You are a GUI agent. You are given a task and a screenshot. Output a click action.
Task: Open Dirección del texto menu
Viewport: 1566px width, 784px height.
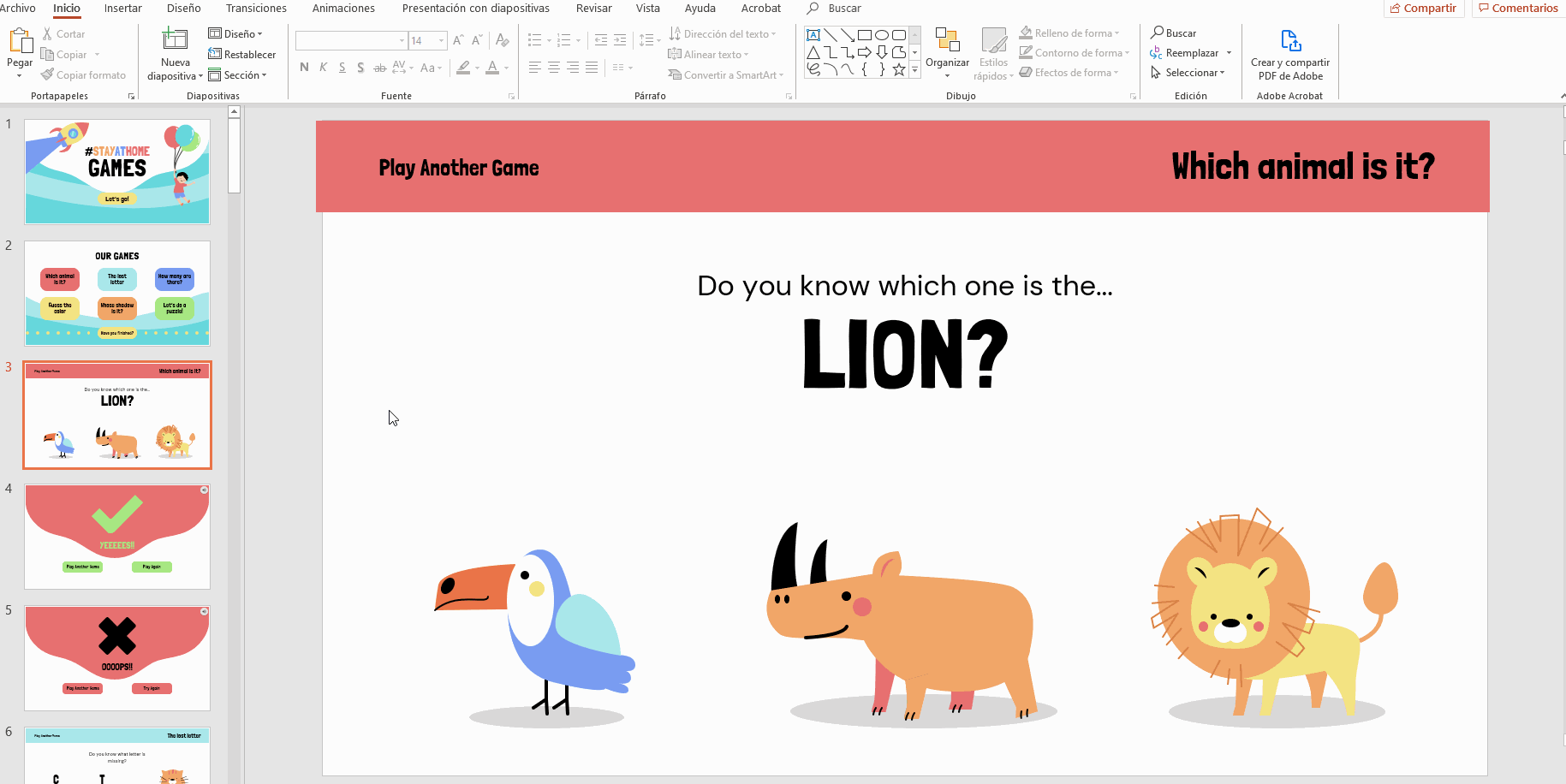pyautogui.click(x=723, y=34)
